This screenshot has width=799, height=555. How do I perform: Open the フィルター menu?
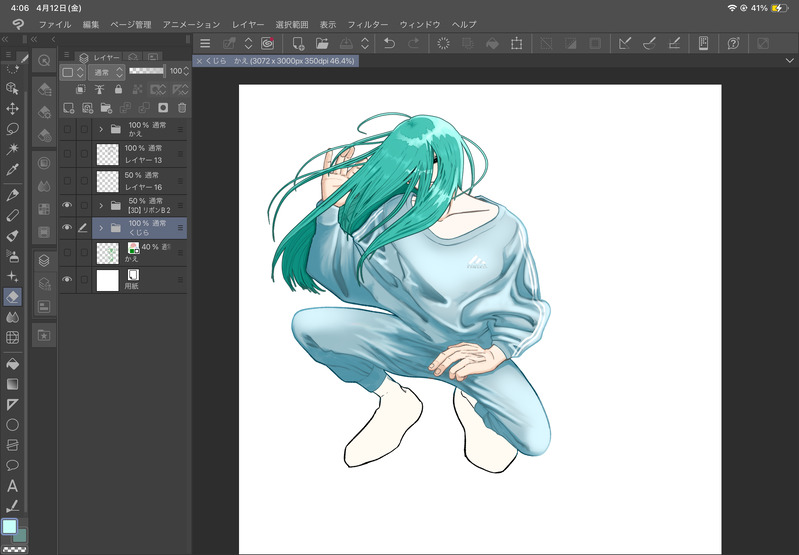click(368, 23)
